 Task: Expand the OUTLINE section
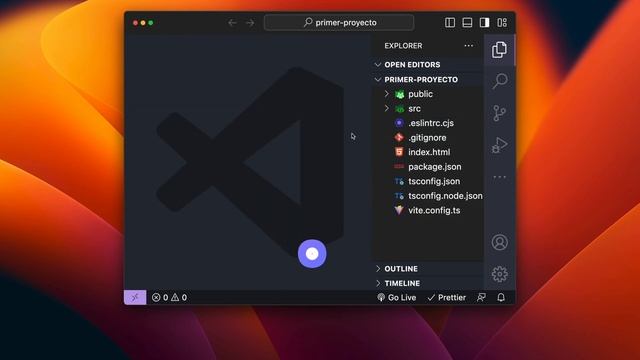click(x=428, y=269)
